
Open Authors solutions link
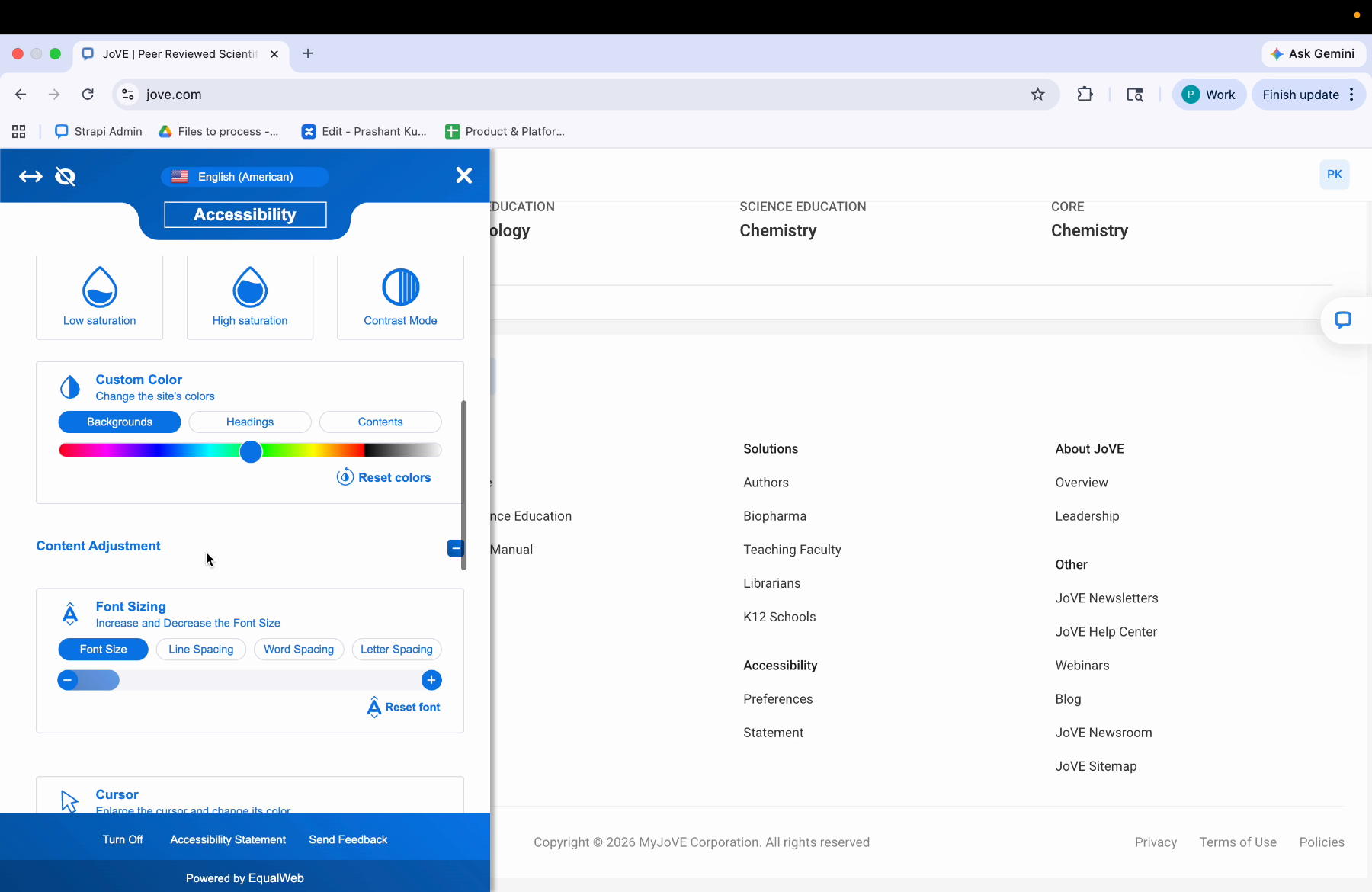(766, 483)
